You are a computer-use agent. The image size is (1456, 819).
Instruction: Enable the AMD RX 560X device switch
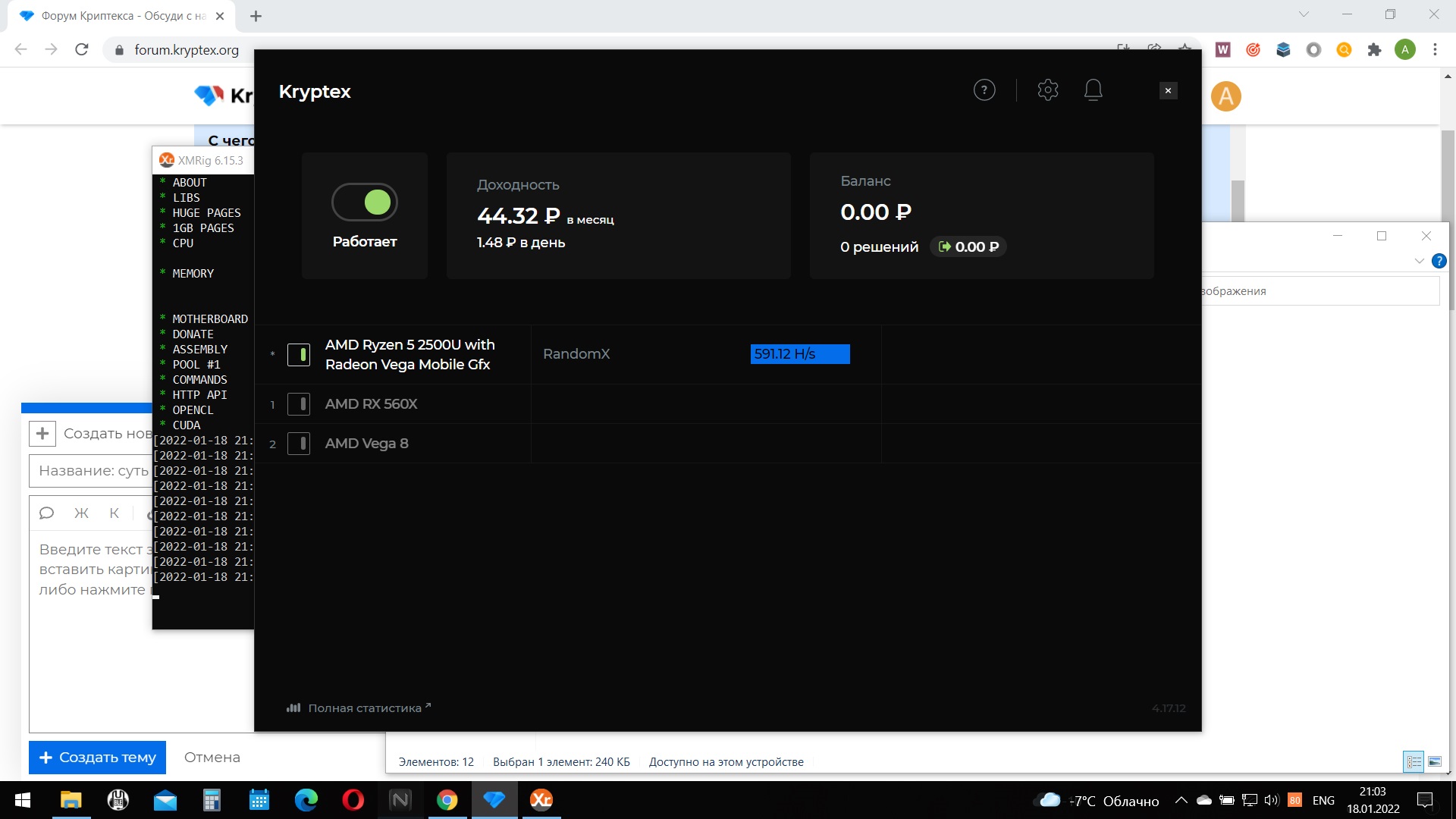point(299,403)
